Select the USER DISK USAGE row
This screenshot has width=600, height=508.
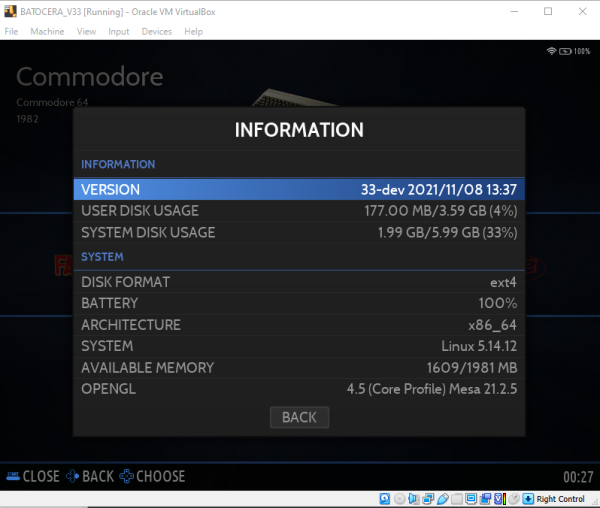pos(299,211)
